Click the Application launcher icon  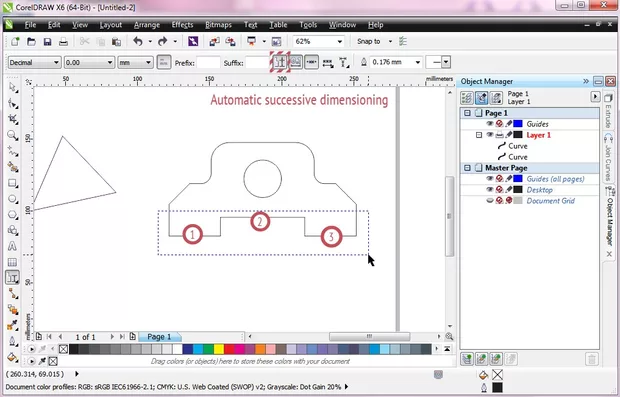coord(251,42)
